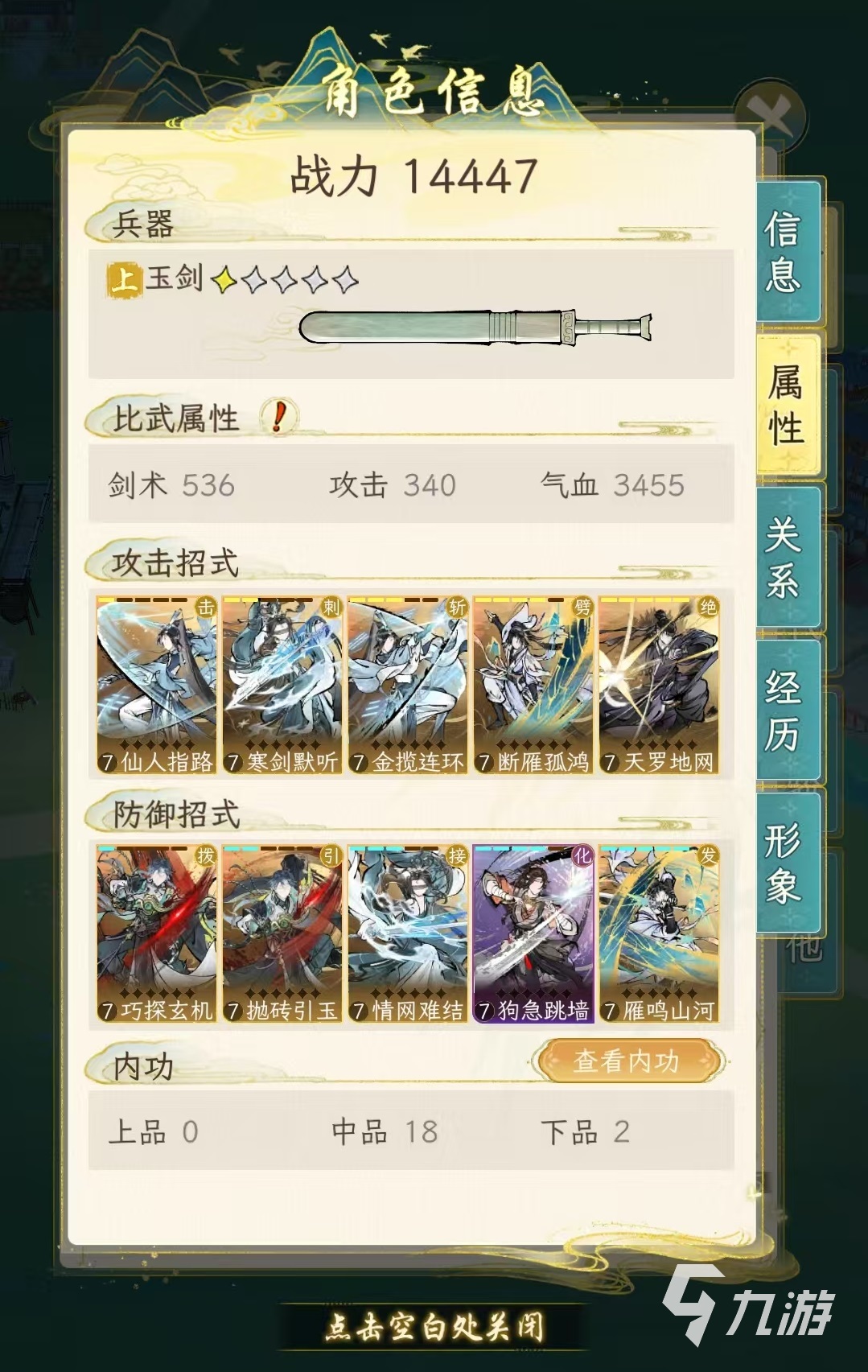Select the 寒剑默听 attack skill card
The image size is (868, 1372).
[x=282, y=685]
